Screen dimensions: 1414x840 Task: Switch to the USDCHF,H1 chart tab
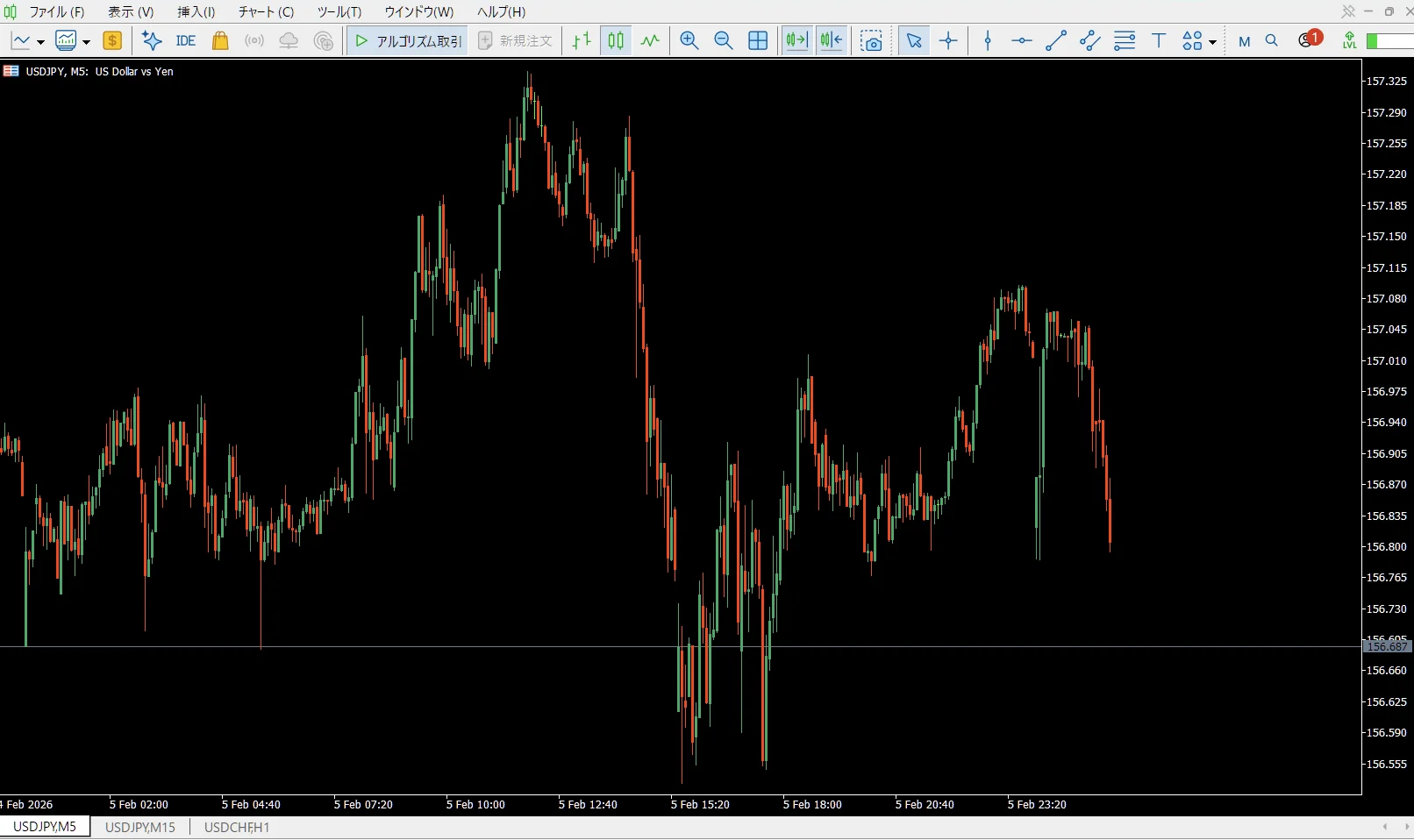pos(237,827)
